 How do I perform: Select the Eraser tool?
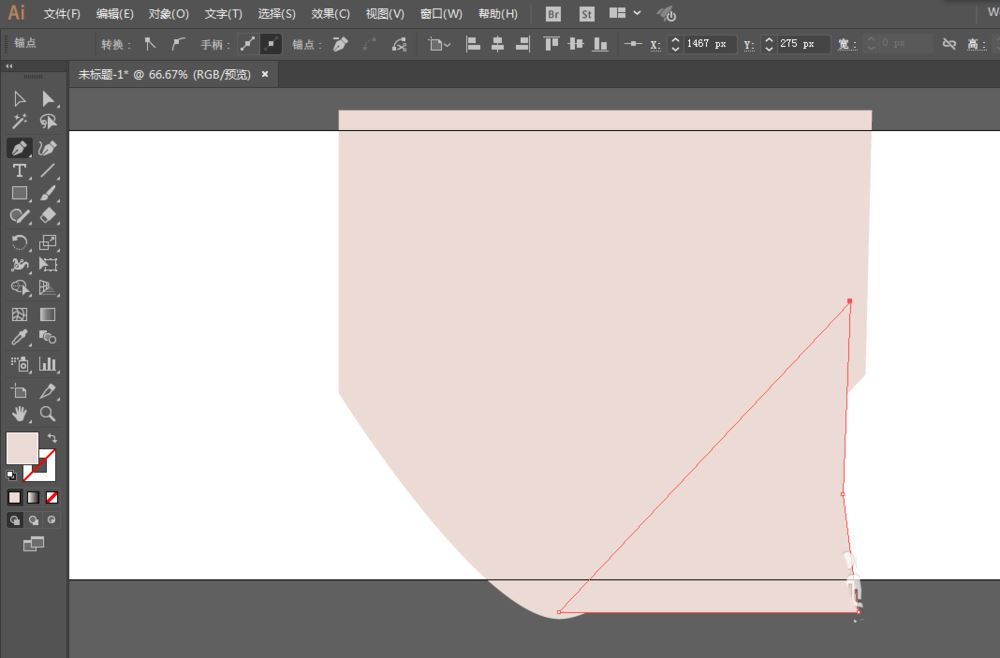tap(47, 216)
